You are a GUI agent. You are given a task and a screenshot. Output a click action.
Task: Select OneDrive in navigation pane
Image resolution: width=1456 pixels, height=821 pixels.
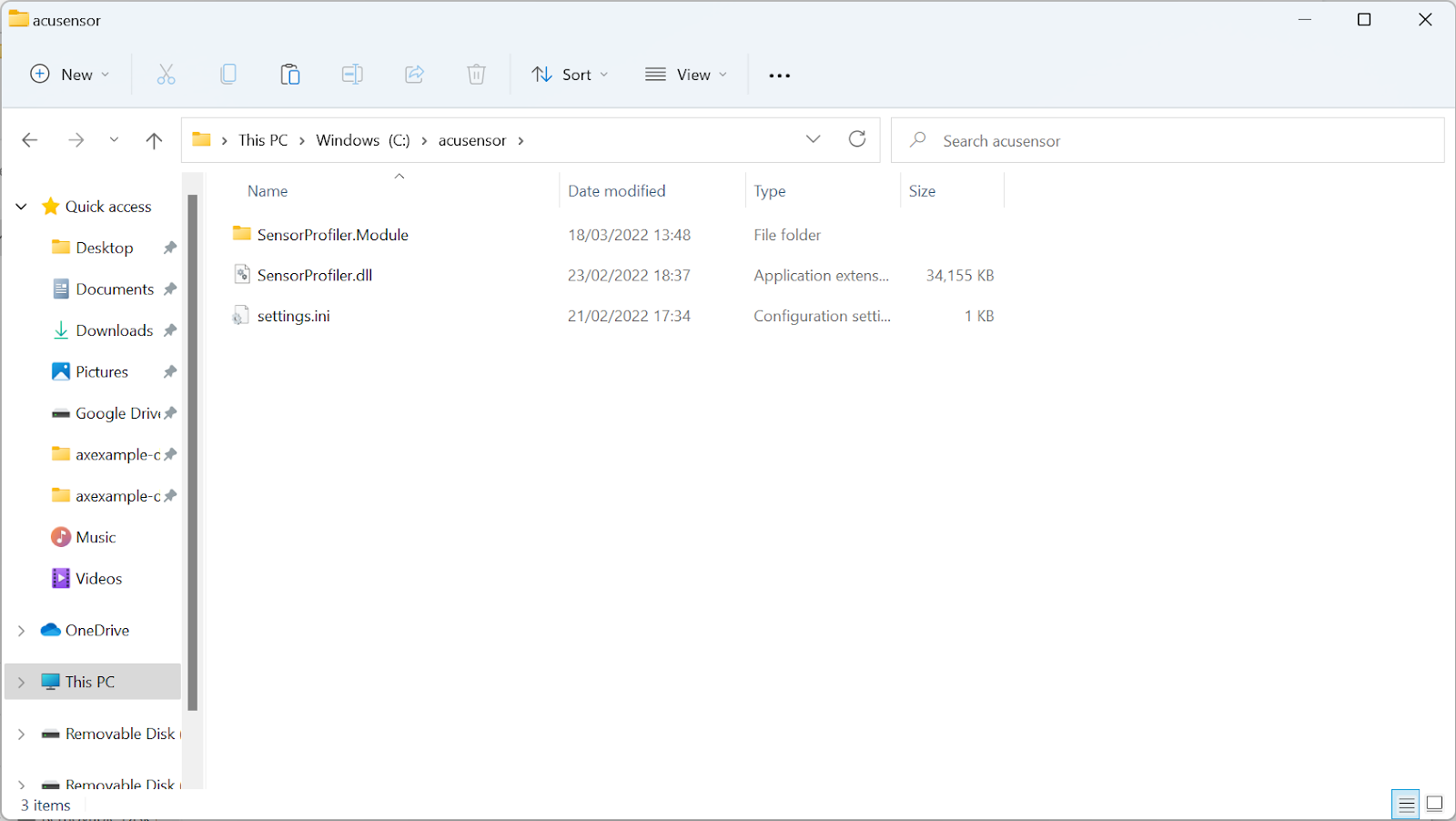(x=97, y=631)
